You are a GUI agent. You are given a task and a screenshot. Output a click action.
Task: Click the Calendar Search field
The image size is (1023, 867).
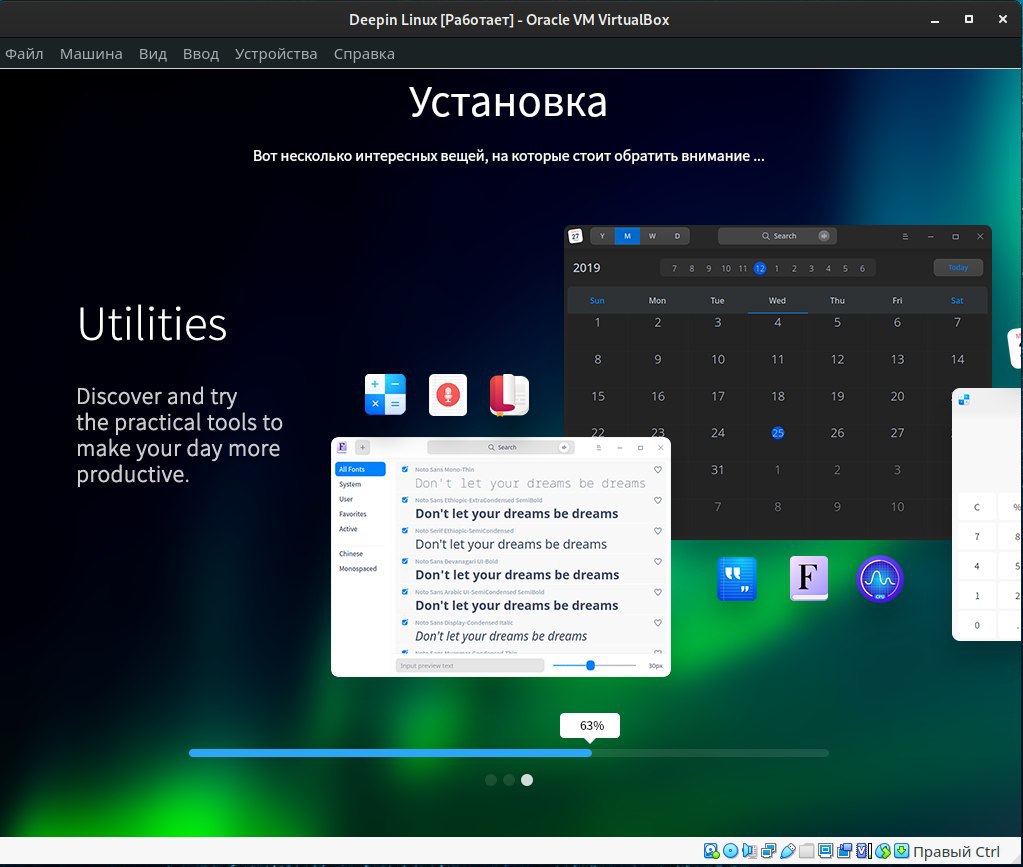(x=777, y=236)
